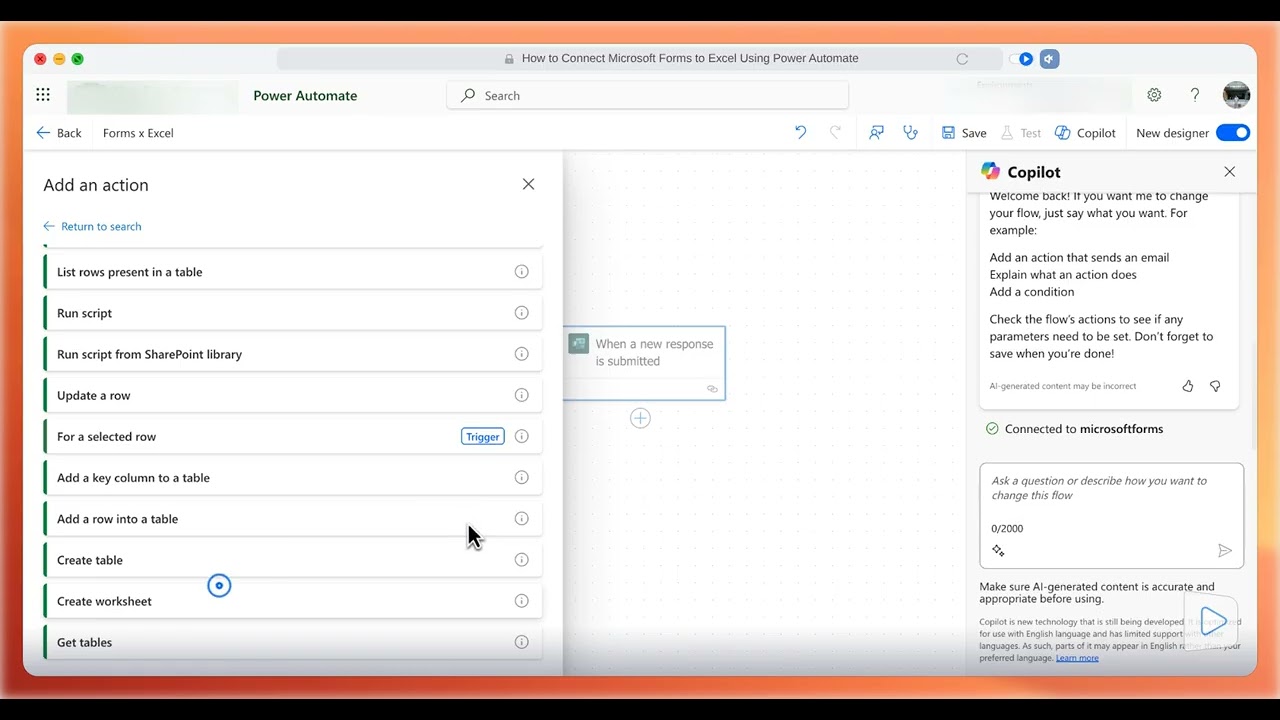Give thumbs up to Copilot message
This screenshot has width=1280, height=720.
[1188, 386]
